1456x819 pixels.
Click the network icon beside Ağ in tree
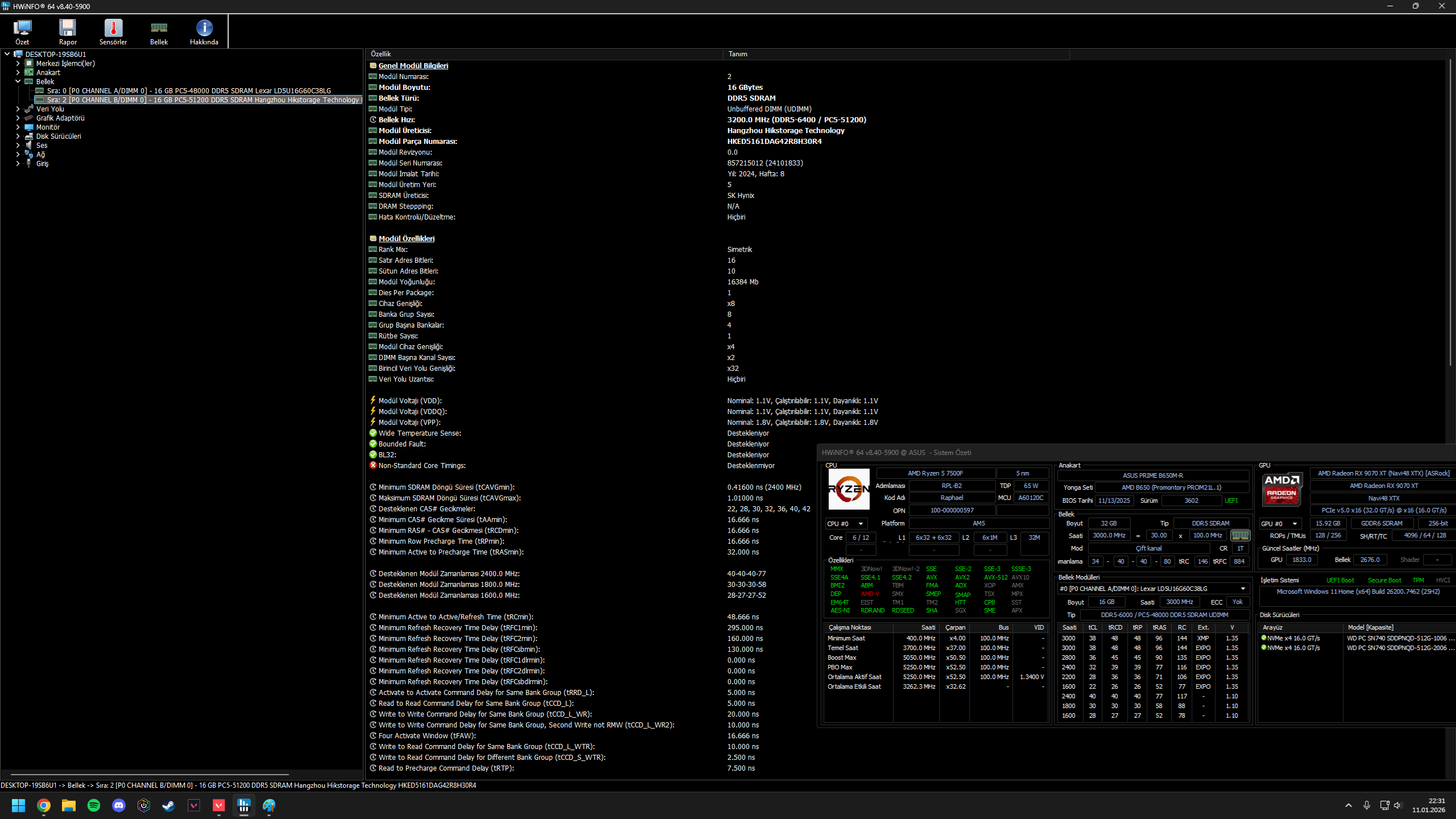[x=29, y=154]
